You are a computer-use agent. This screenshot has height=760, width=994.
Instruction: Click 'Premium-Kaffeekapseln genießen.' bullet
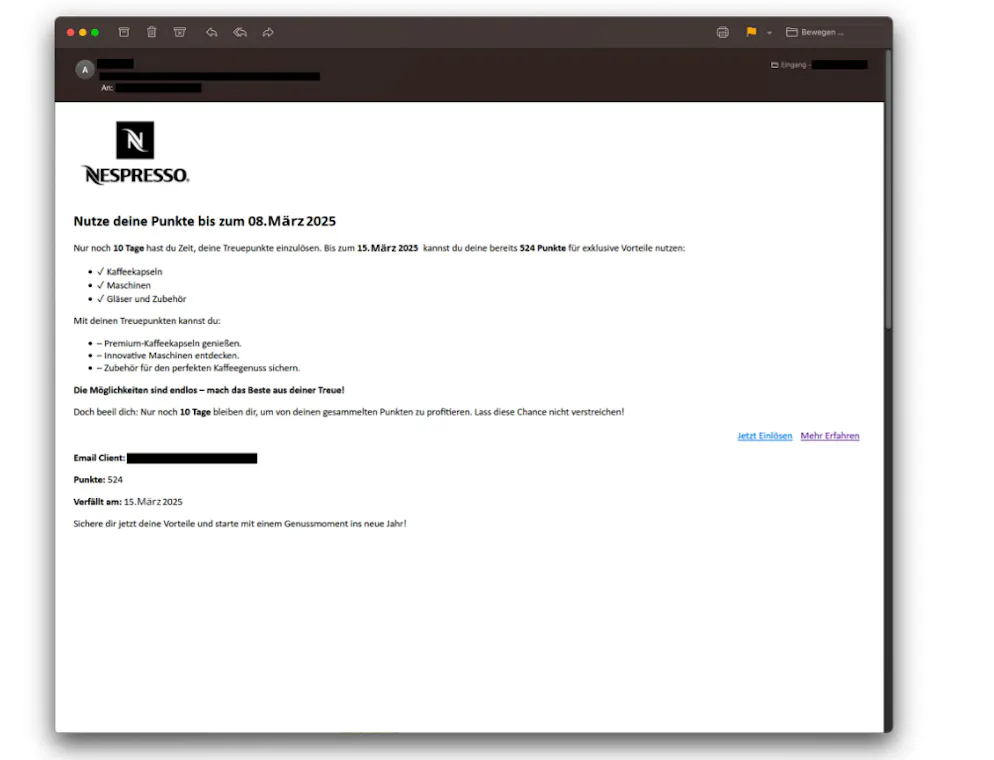[x=169, y=343]
